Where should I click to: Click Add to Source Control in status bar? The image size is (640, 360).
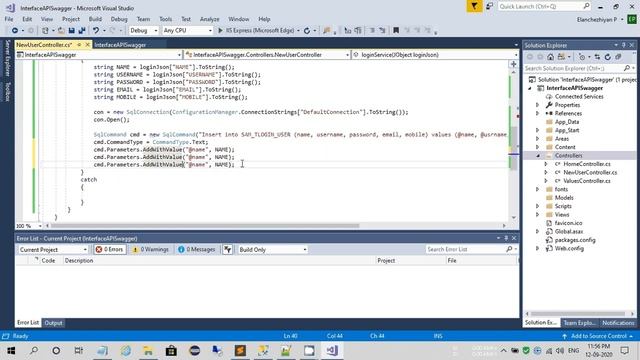click(598, 336)
